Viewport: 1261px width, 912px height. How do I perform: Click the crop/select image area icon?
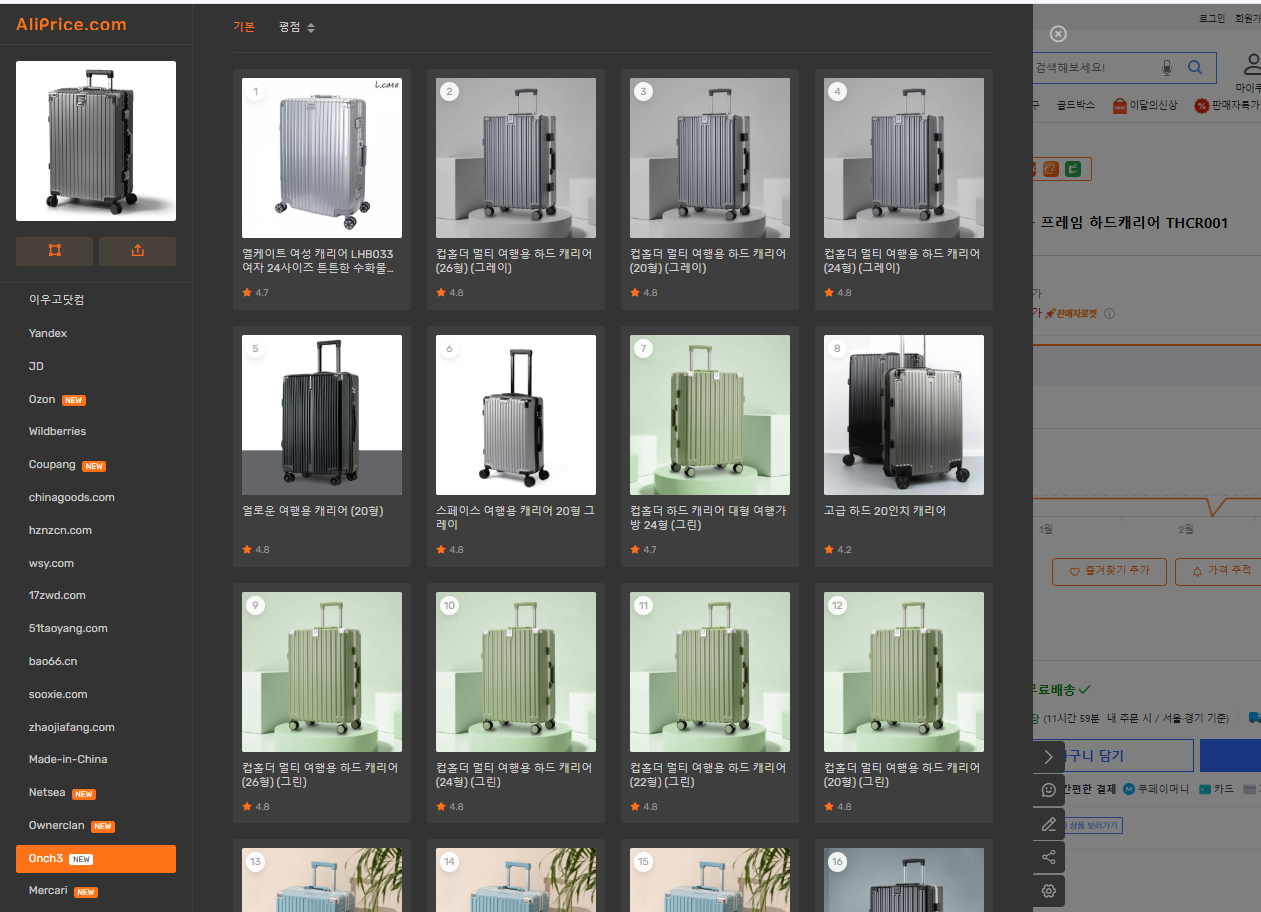(x=55, y=251)
